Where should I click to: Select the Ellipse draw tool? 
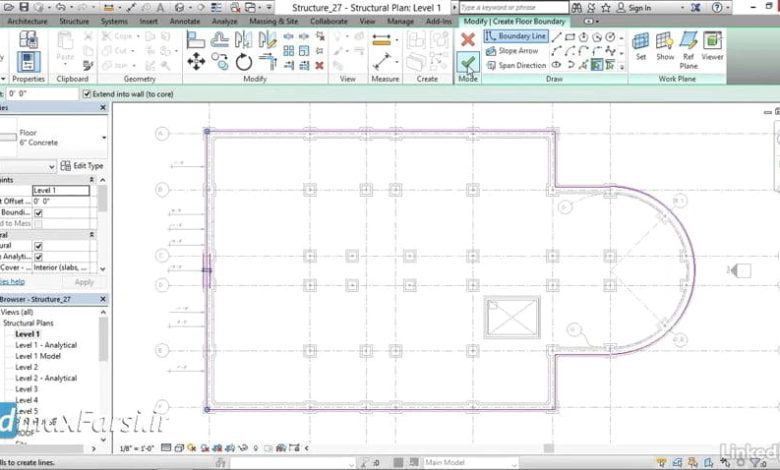[x=557, y=65]
